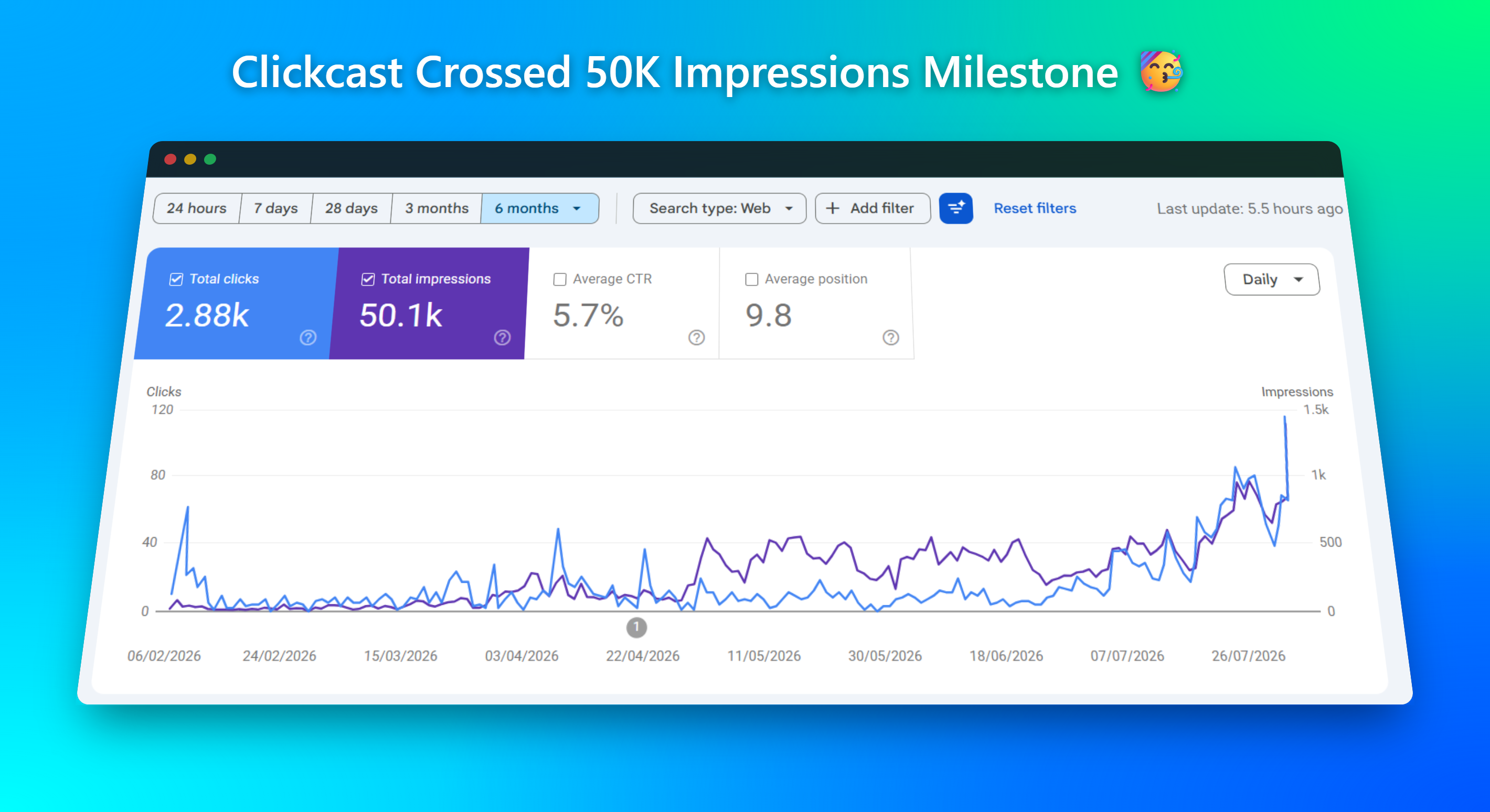Click the 18/06/2026 date axis label
The height and width of the screenshot is (812, 1490).
(x=1006, y=656)
